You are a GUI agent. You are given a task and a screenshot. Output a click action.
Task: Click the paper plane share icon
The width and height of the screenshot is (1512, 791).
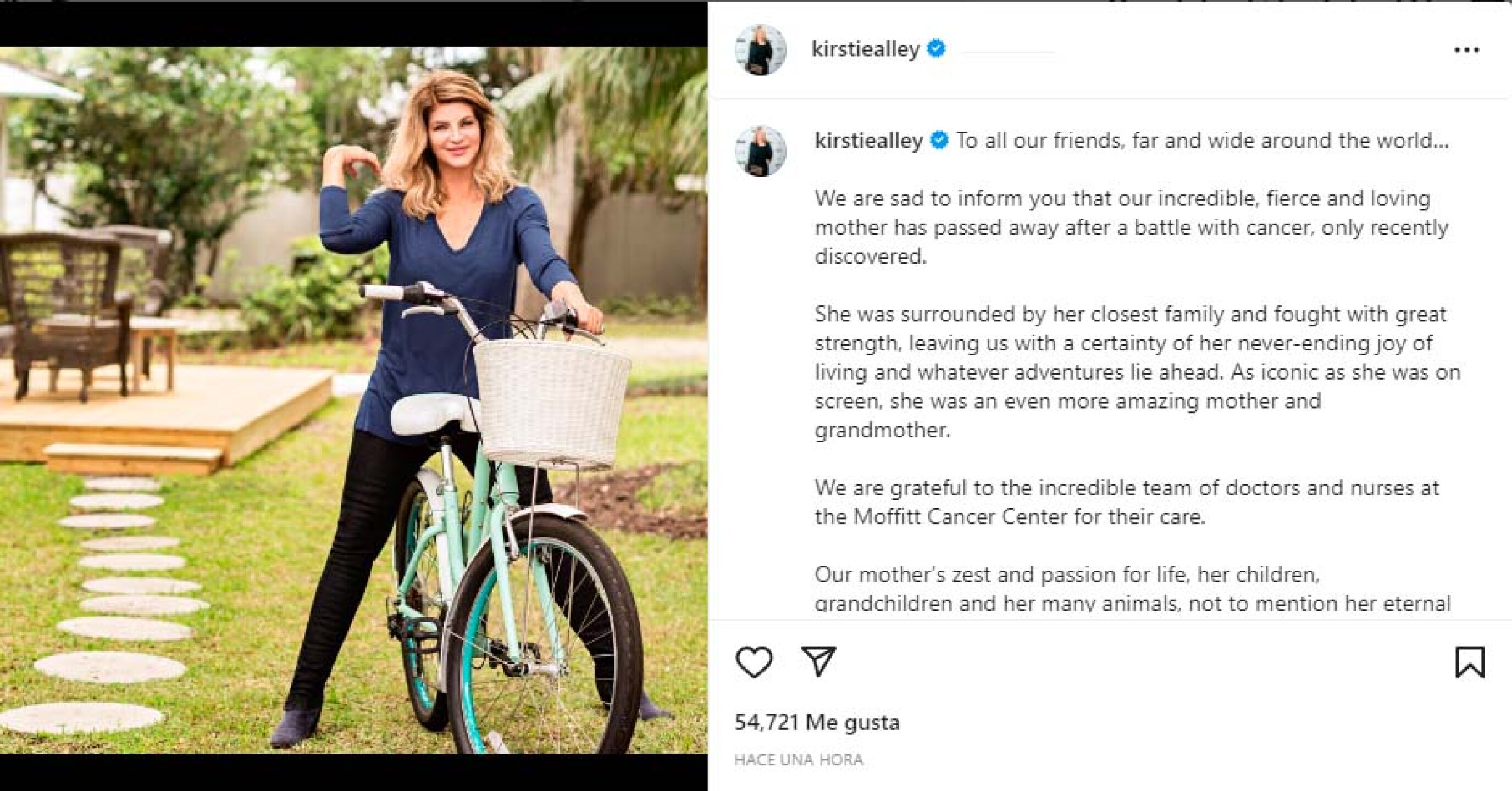[819, 661]
